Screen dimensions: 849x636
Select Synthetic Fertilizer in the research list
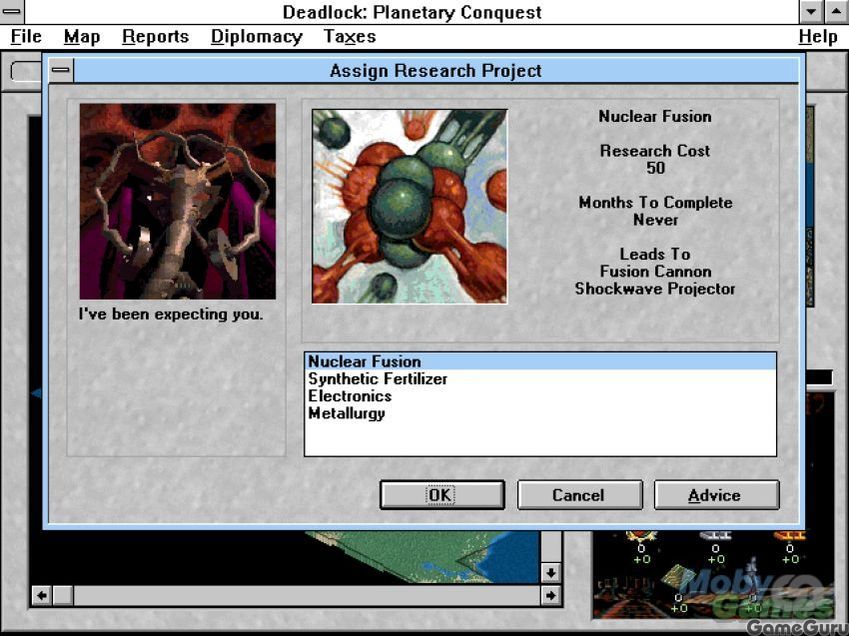tap(540, 379)
